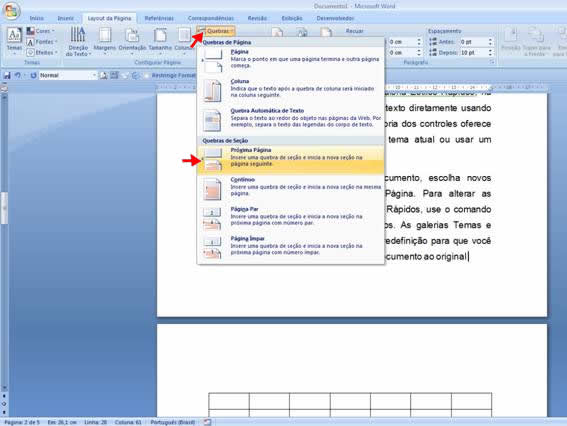Adjust the Antes spacing stepper

(x=490, y=42)
